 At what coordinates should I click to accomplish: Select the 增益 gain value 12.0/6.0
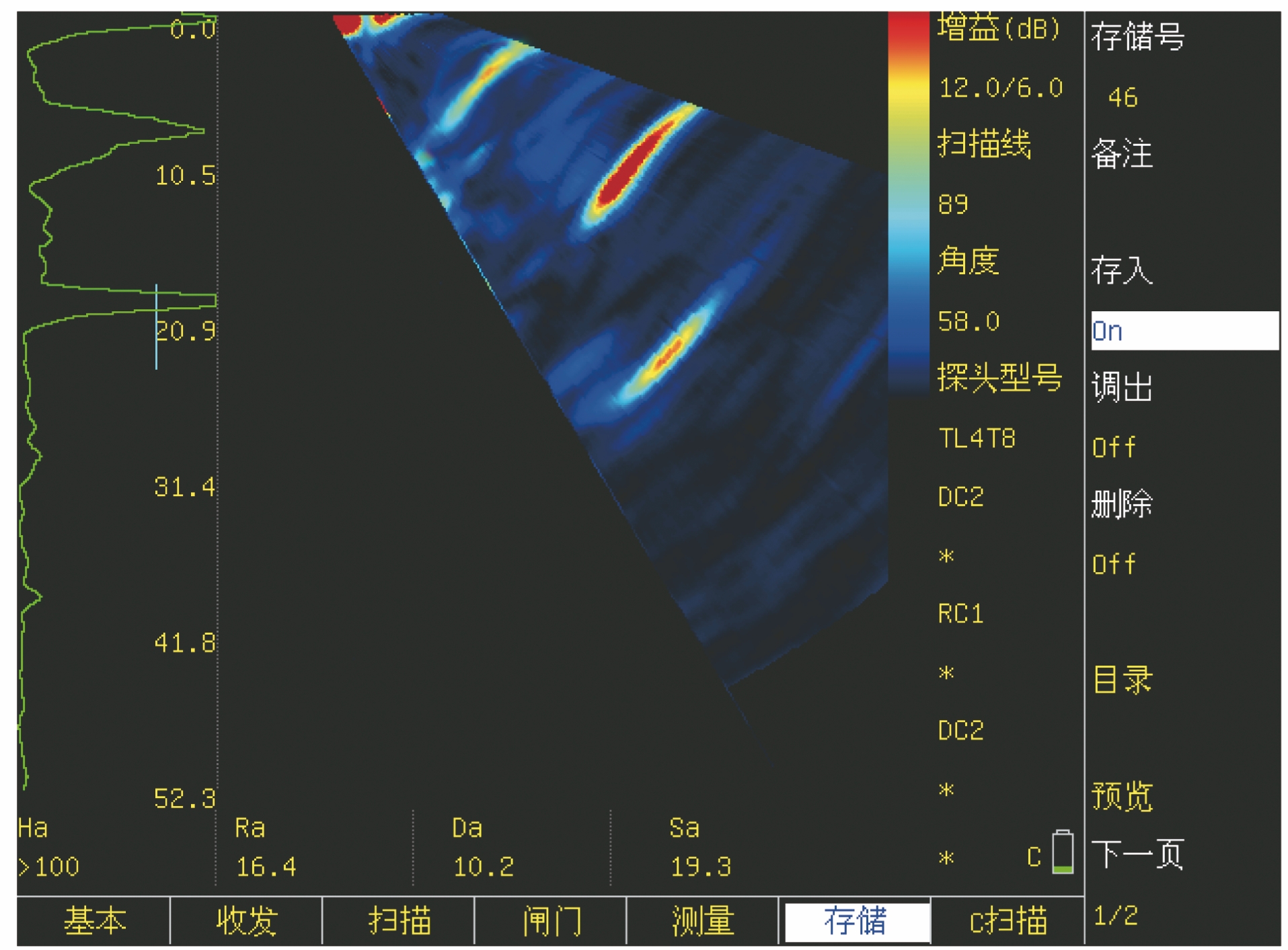tap(1000, 88)
